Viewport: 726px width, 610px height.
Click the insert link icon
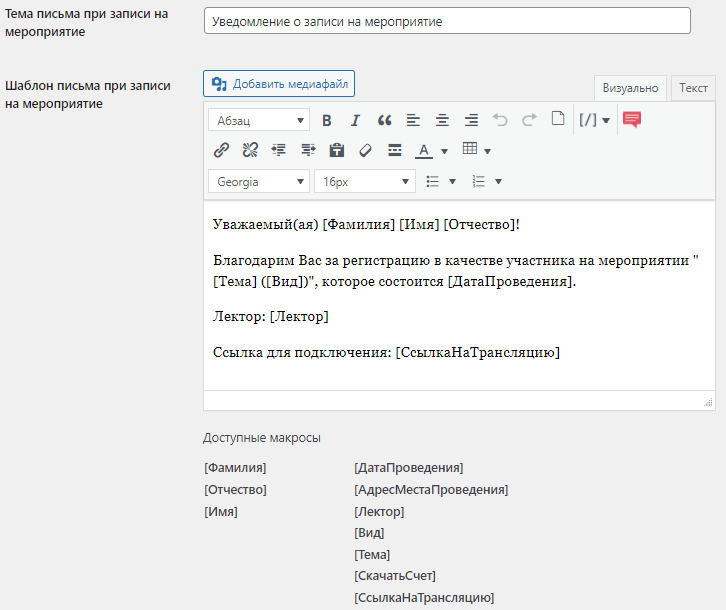coord(221,150)
